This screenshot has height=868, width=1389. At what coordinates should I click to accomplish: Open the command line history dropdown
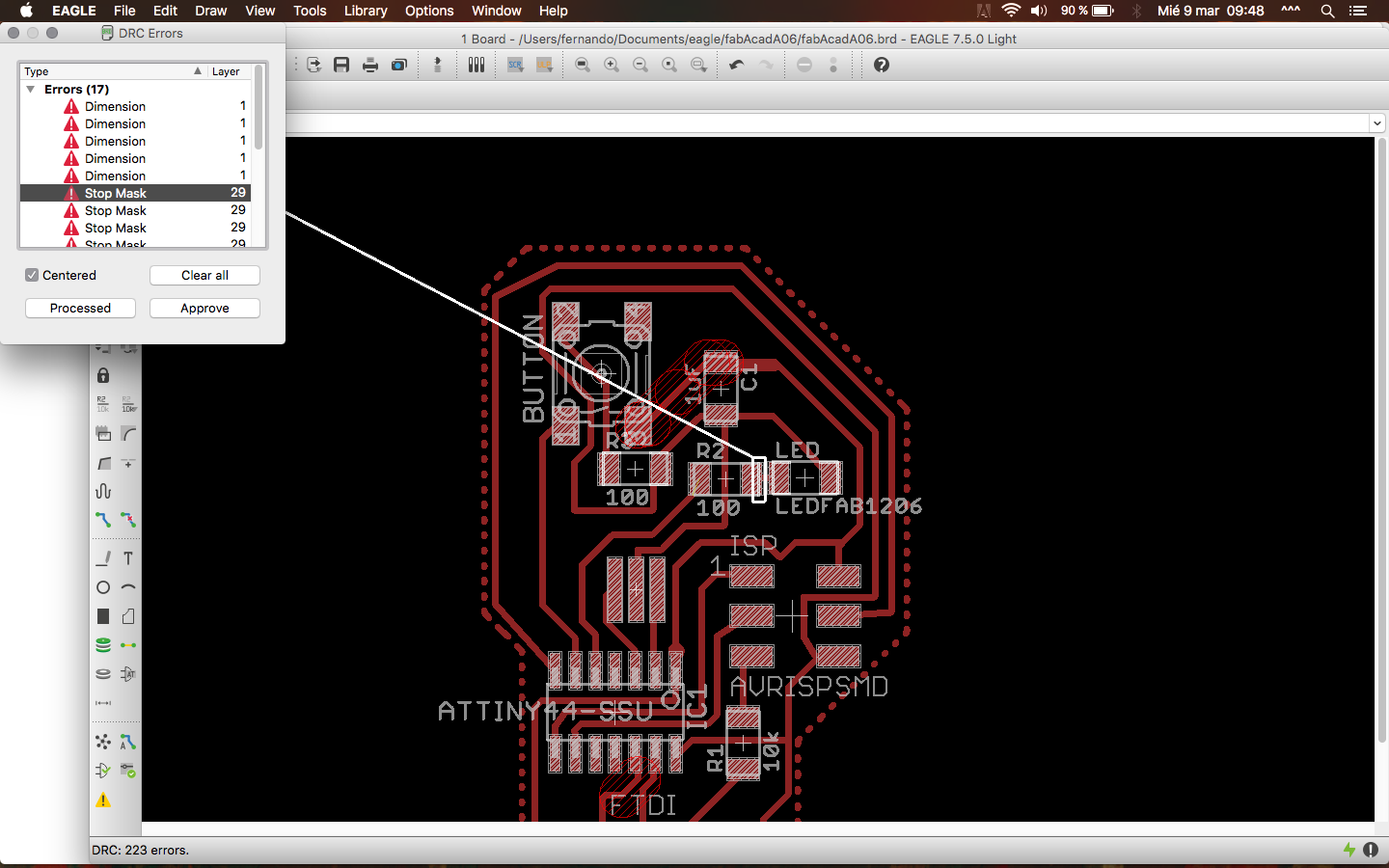pos(1376,123)
